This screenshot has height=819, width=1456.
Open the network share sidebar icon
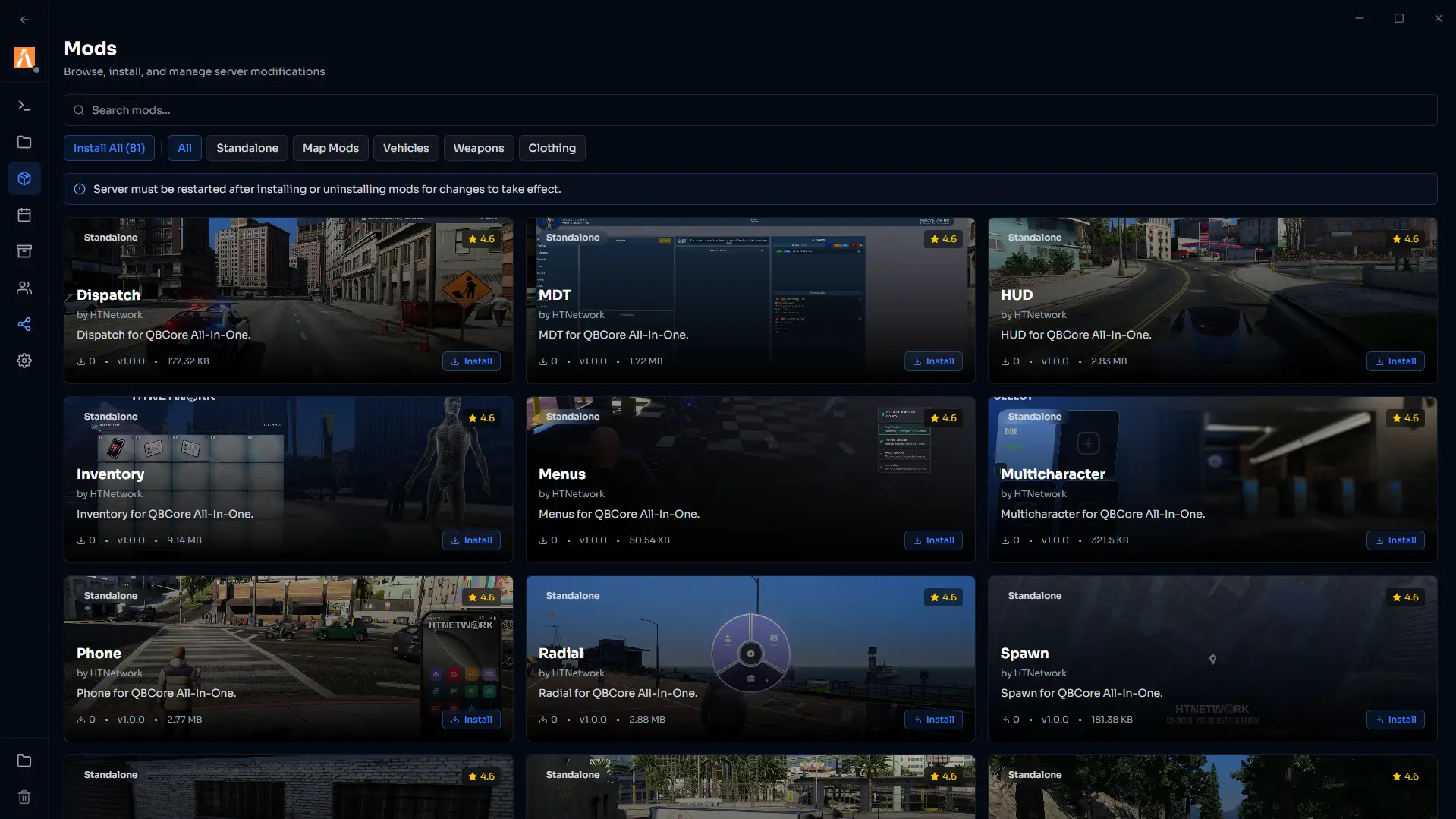click(x=24, y=324)
